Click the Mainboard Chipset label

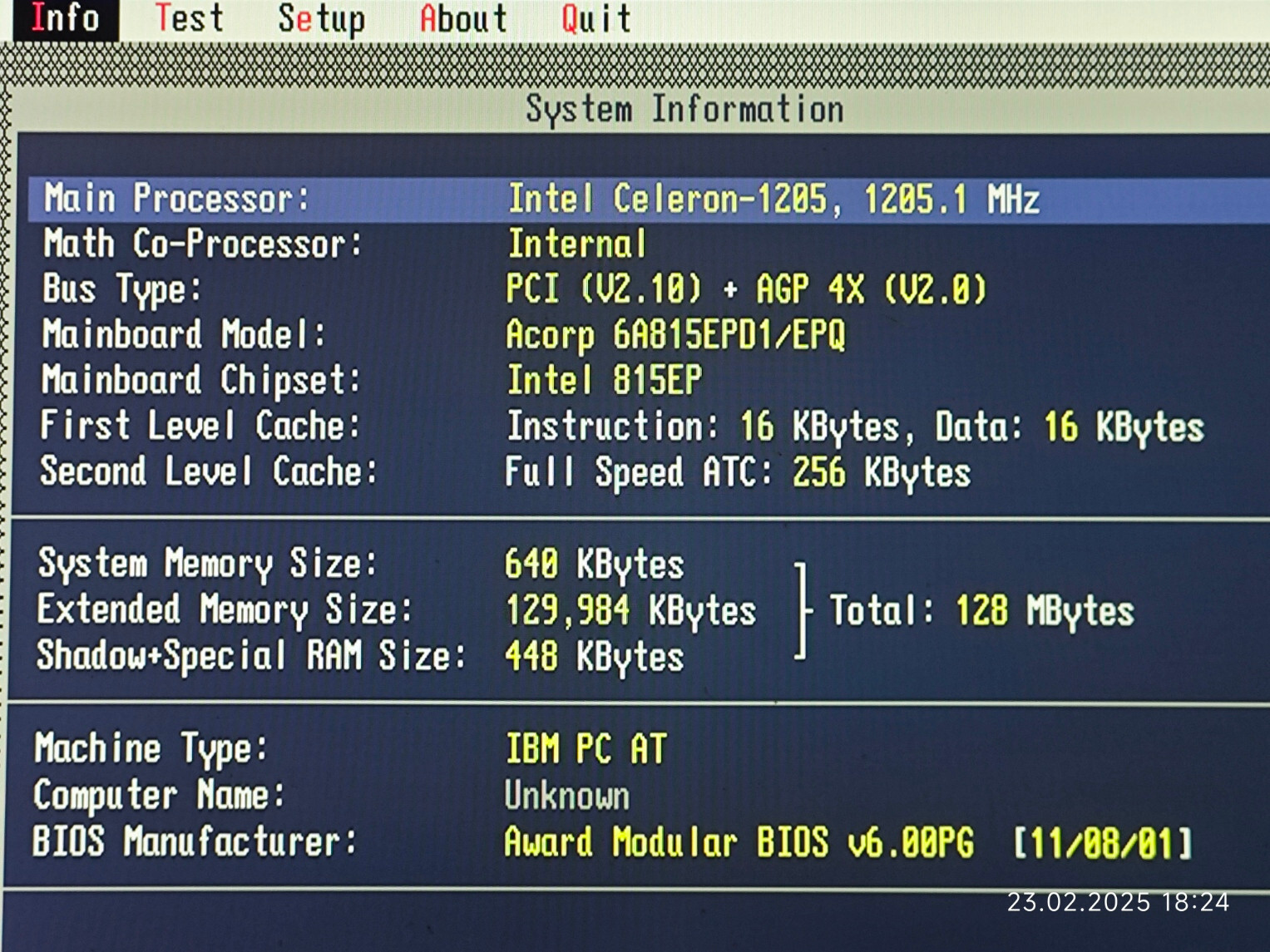tap(201, 381)
